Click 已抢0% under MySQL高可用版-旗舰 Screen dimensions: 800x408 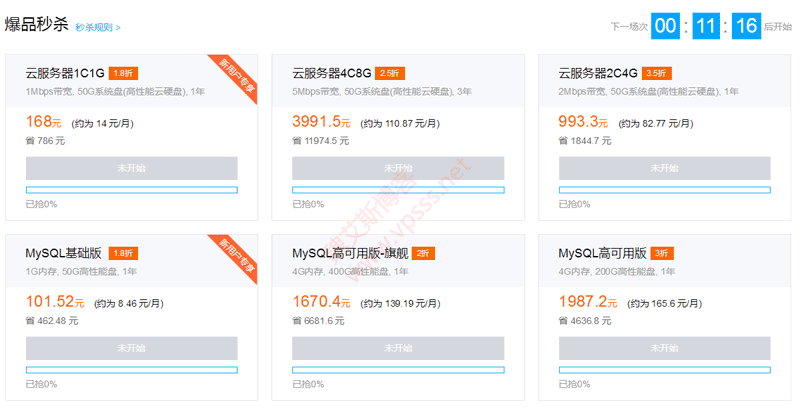(308, 385)
